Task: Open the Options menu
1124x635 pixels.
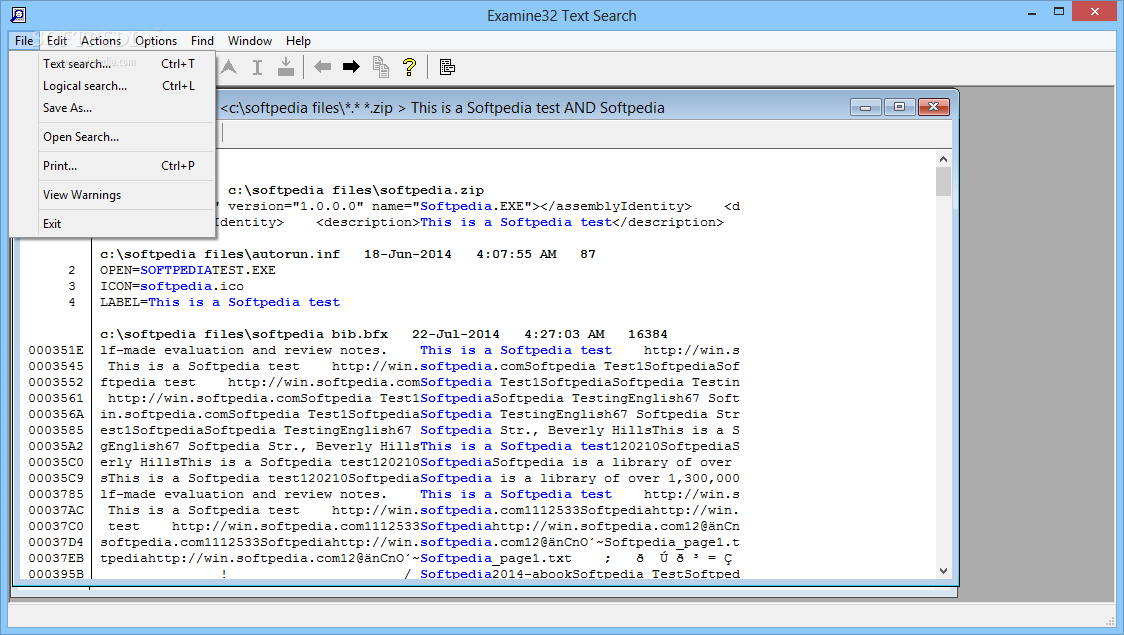Action: click(x=156, y=41)
